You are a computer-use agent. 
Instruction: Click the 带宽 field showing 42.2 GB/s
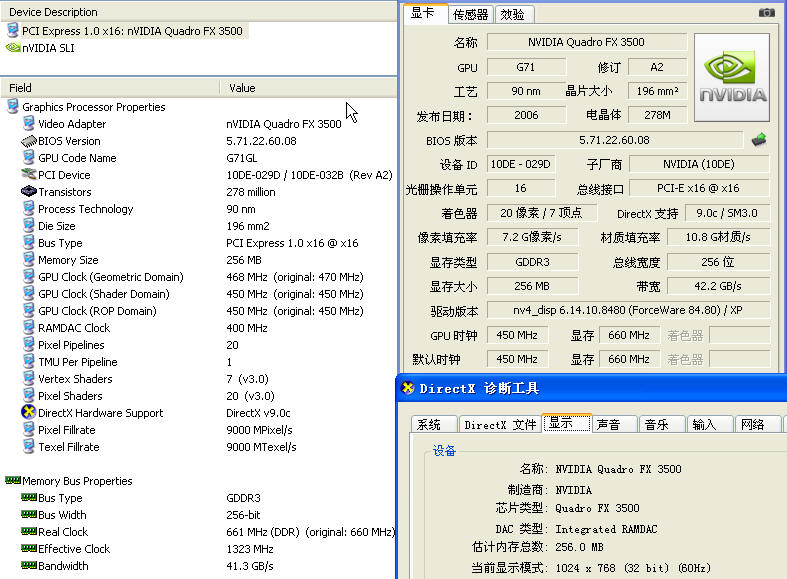[718, 286]
